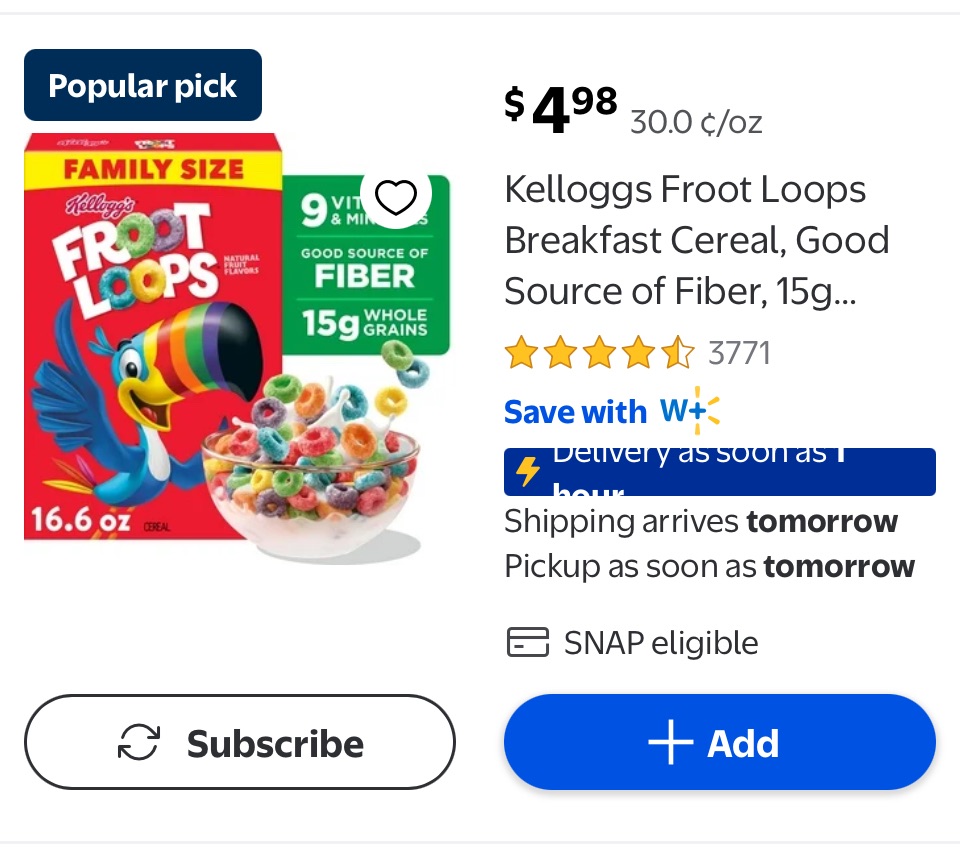Click the SNAP eligible card icon
Screen dimensions: 960x854
click(527, 642)
